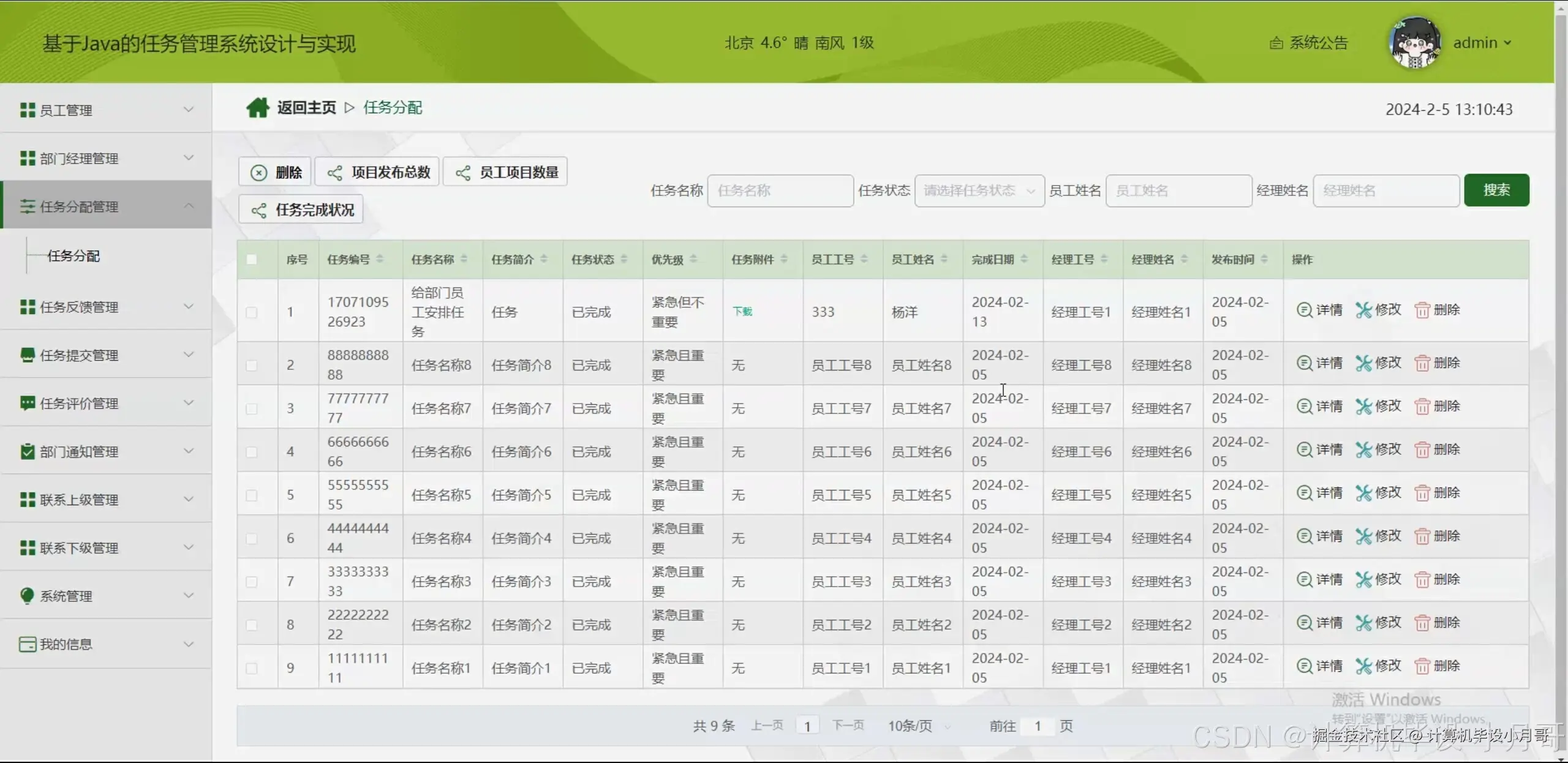Toggle the select-all checkbox in table header
The height and width of the screenshot is (763, 1568).
252,259
